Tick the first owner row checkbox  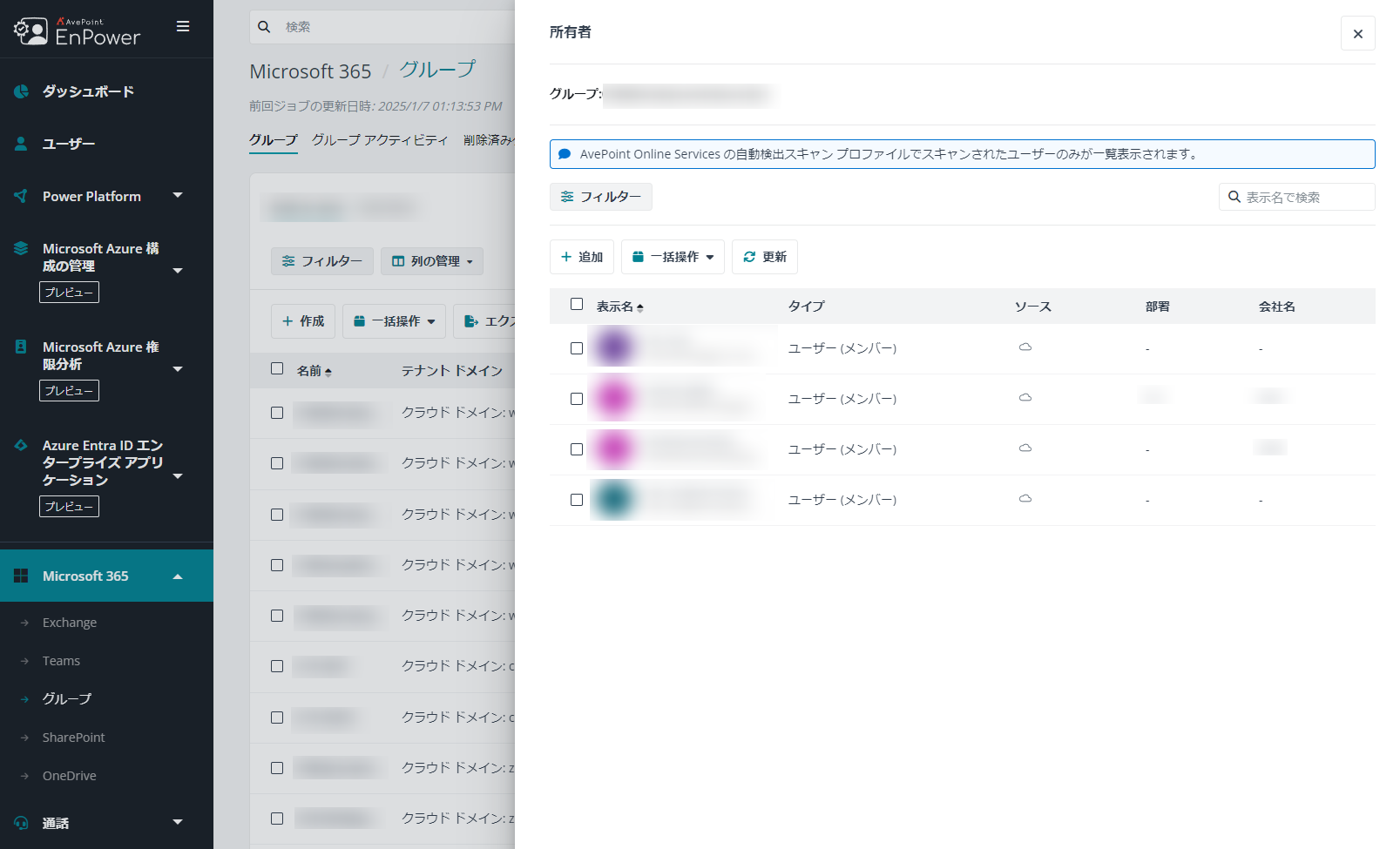(577, 348)
